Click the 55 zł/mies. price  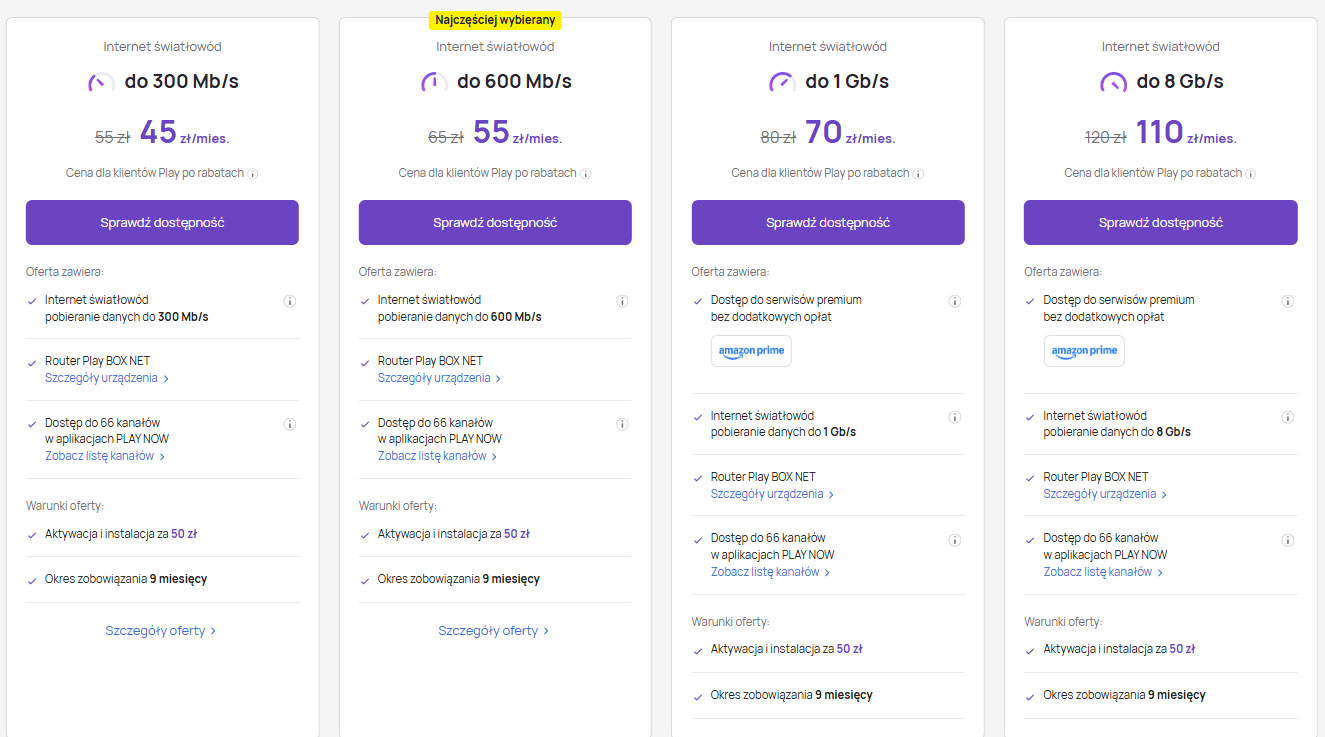click(x=518, y=132)
